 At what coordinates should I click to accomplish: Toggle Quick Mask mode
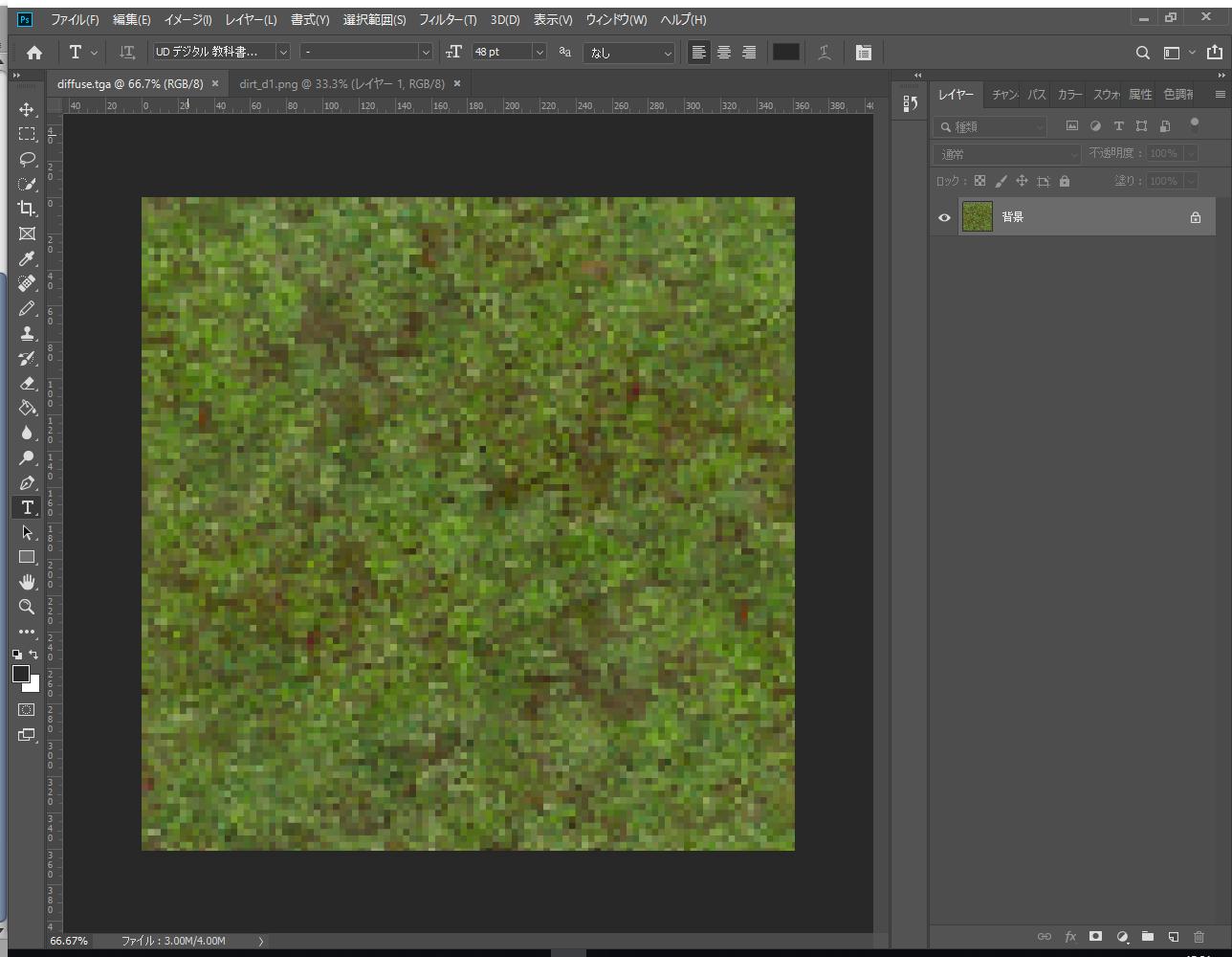[27, 710]
